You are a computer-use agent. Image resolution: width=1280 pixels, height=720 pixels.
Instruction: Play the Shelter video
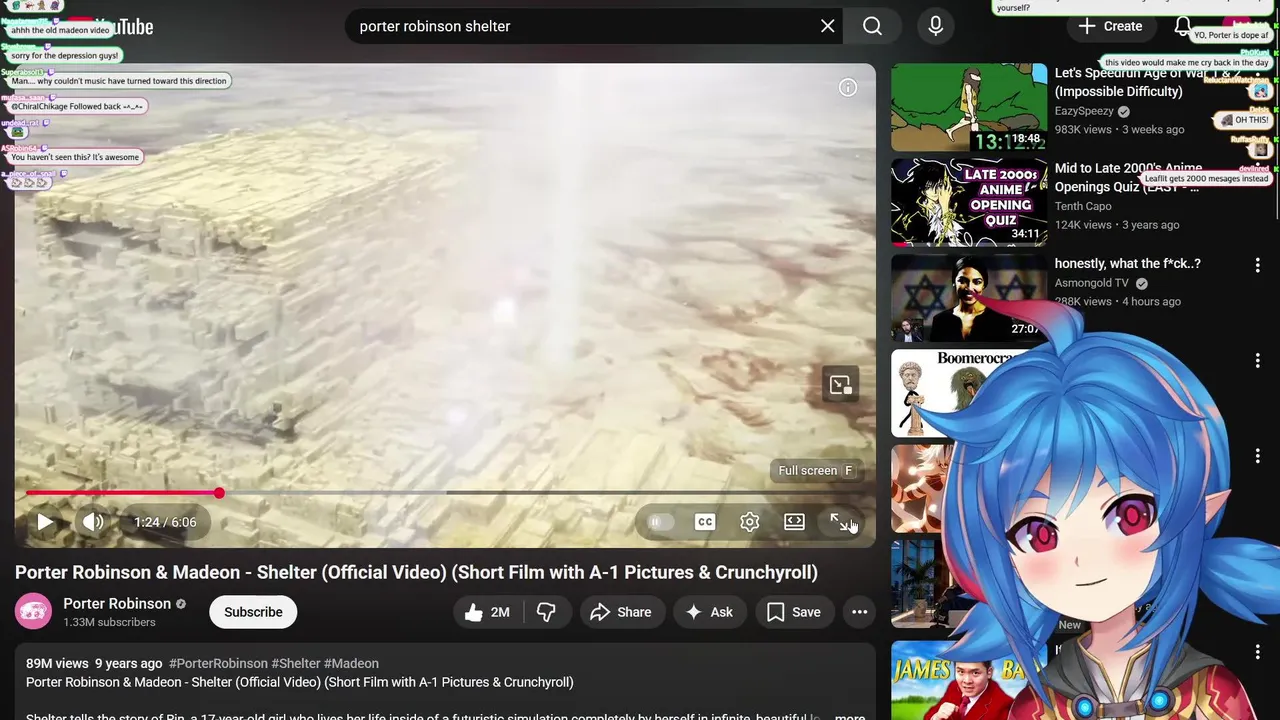(45, 522)
